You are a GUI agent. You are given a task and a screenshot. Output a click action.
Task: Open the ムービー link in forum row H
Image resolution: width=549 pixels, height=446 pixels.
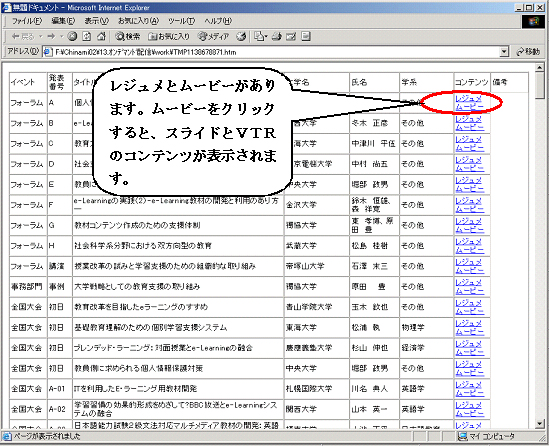(470, 250)
